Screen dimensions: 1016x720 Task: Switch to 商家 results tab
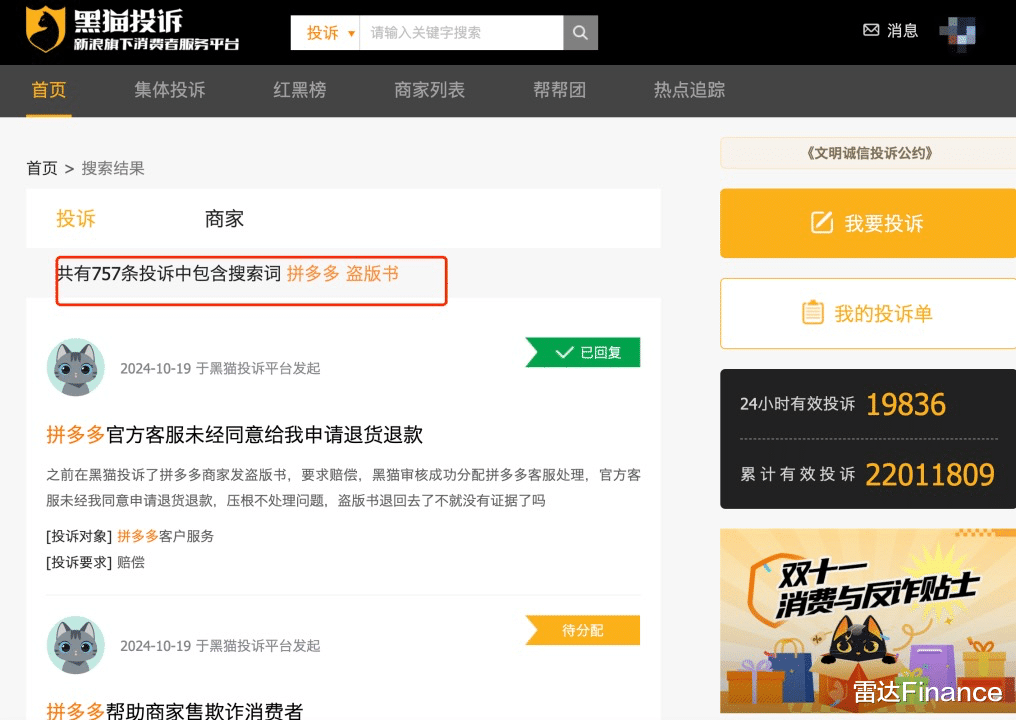point(224,218)
